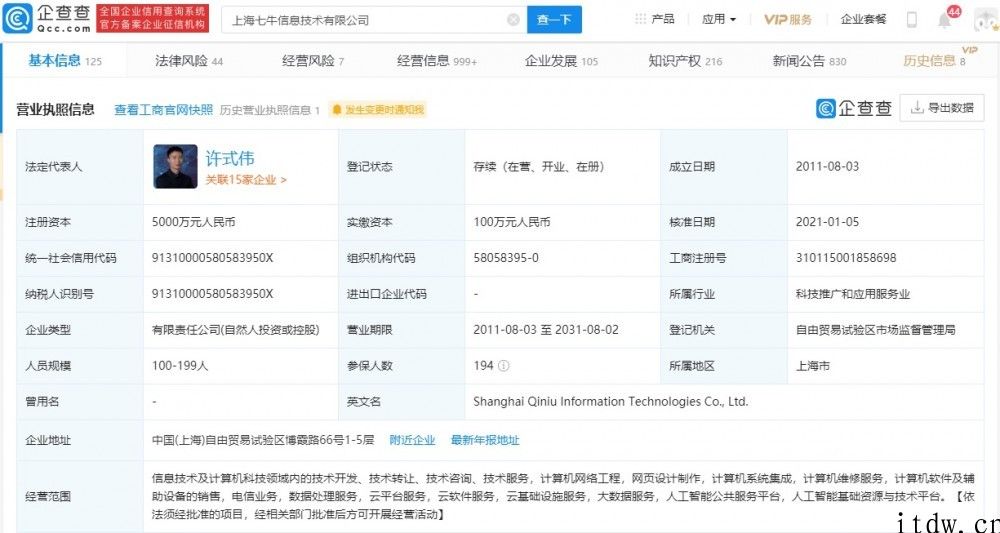Viewport: 1000px width, 533px height.
Task: Click the 企查查 logo beside export button
Action: [854, 108]
